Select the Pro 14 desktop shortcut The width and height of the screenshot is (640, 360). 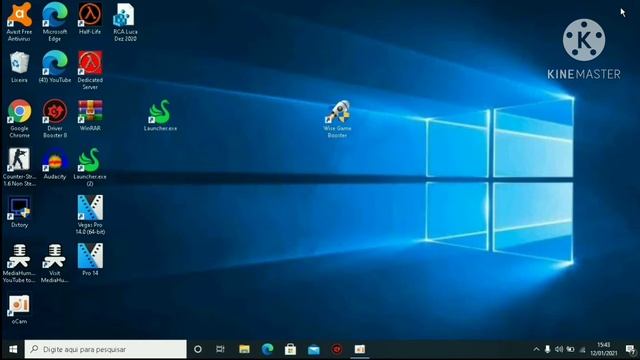click(90, 260)
